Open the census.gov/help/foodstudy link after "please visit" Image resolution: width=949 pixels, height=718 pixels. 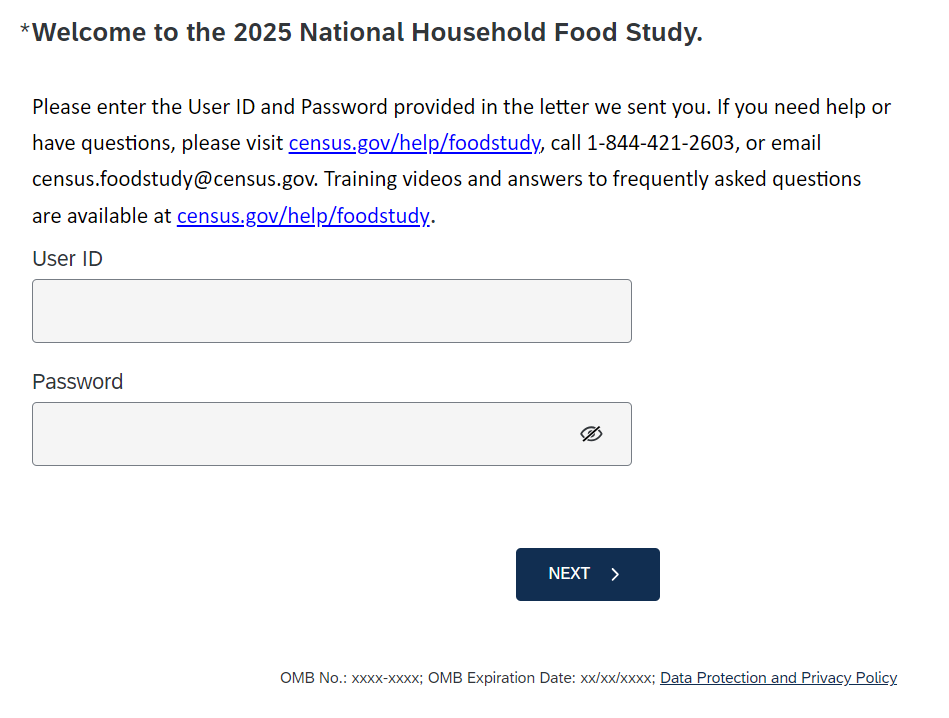pos(414,143)
